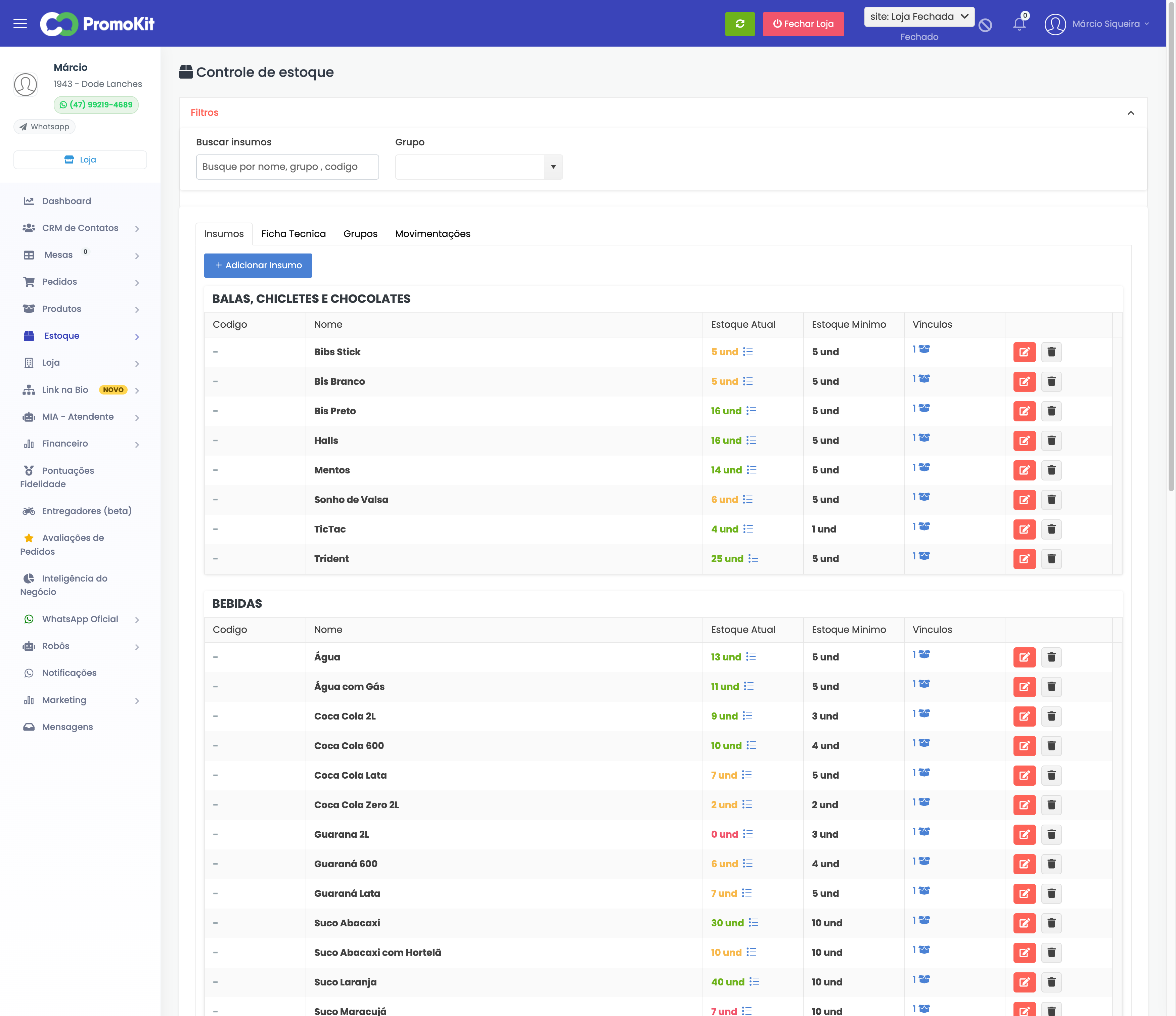This screenshot has height=1016, width=1176.
Task: Edit the TicTac insumo
Action: (1025, 529)
